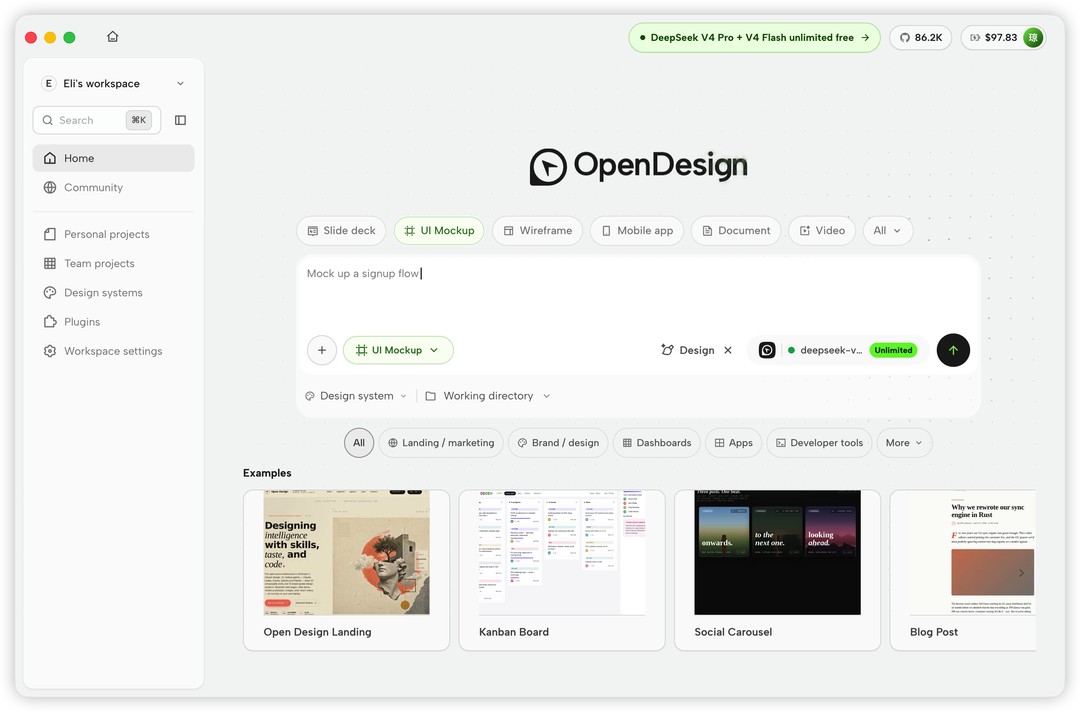Image resolution: width=1080 pixels, height=712 pixels.
Task: Select the Wireframe chip
Action: [x=537, y=231]
